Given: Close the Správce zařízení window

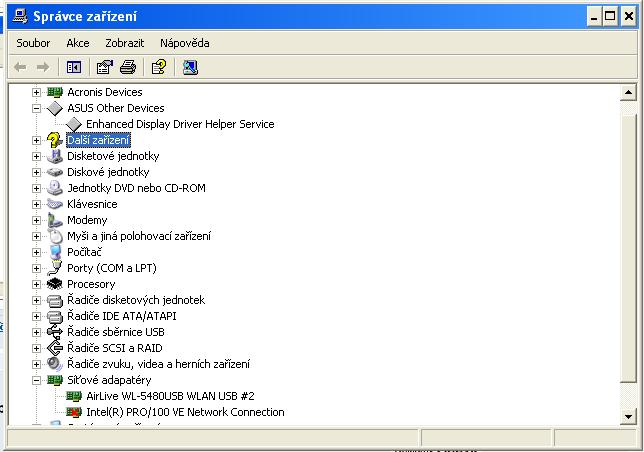Looking at the screenshot, I should click(x=628, y=17).
